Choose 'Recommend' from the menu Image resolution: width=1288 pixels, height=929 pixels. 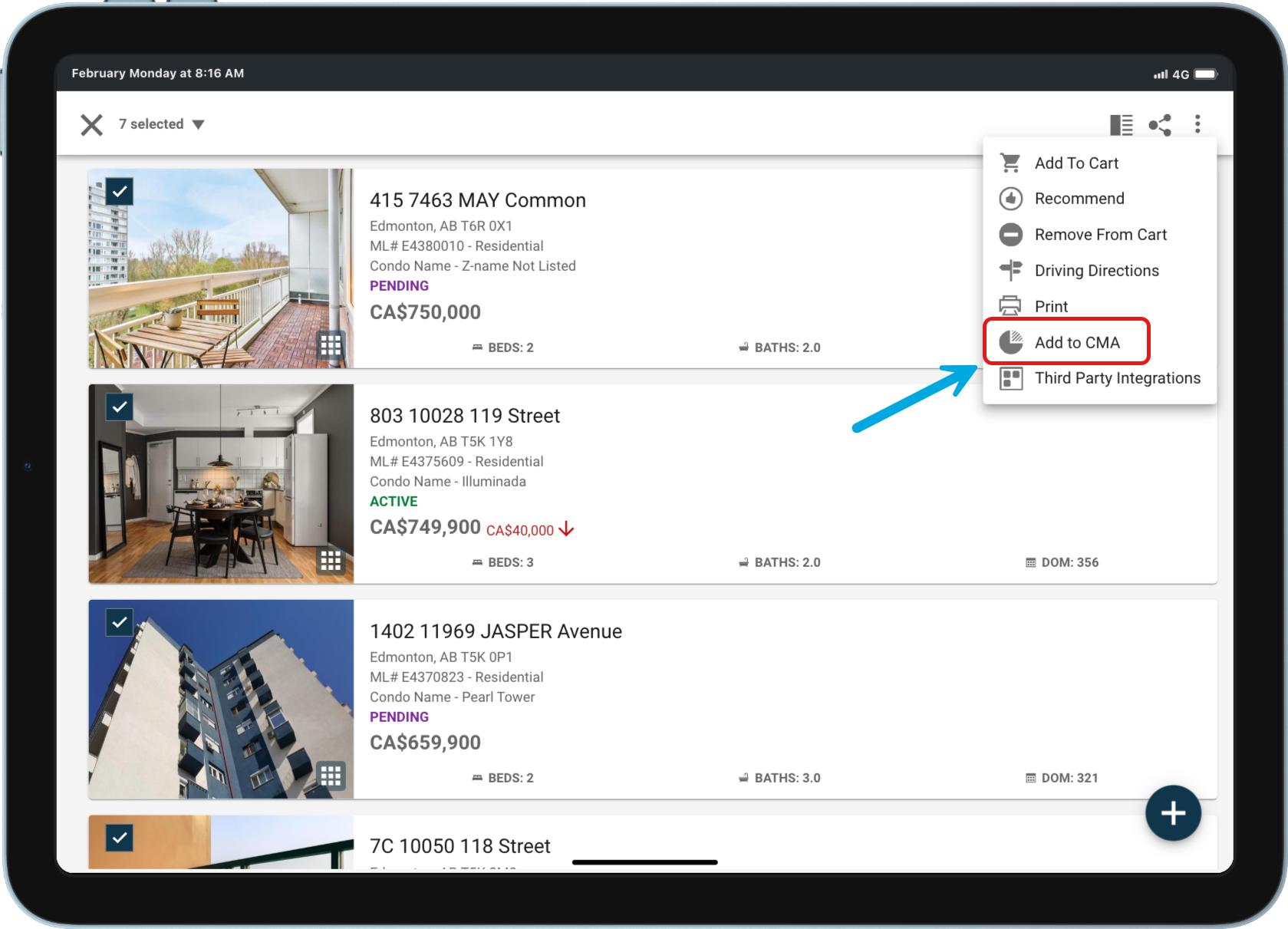point(1099,199)
